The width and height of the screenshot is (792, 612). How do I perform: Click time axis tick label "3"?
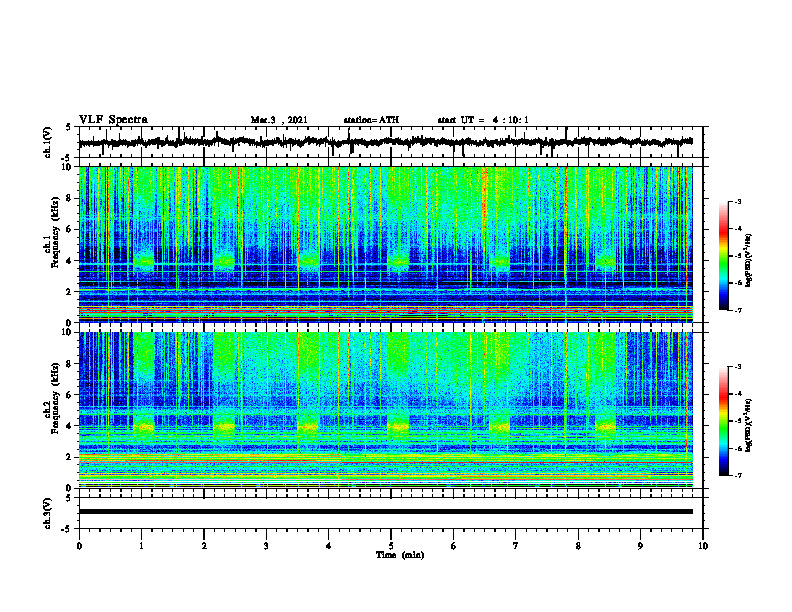coord(266,546)
